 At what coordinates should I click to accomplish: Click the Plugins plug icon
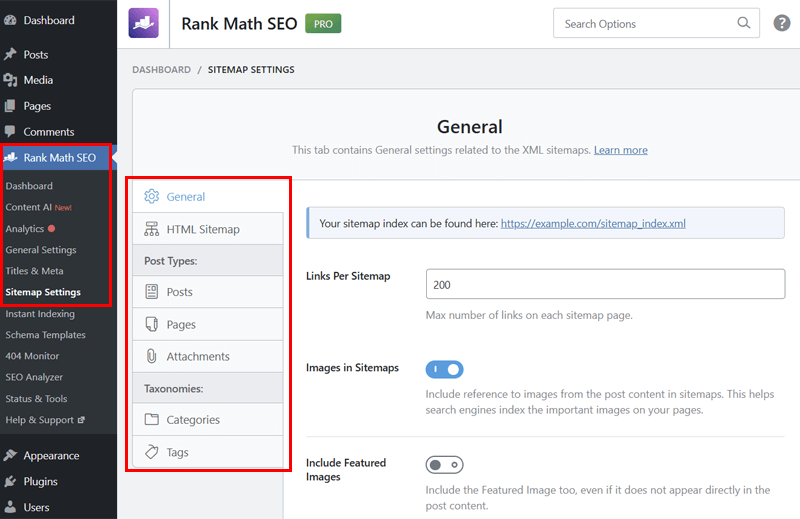pyautogui.click(x=10, y=481)
